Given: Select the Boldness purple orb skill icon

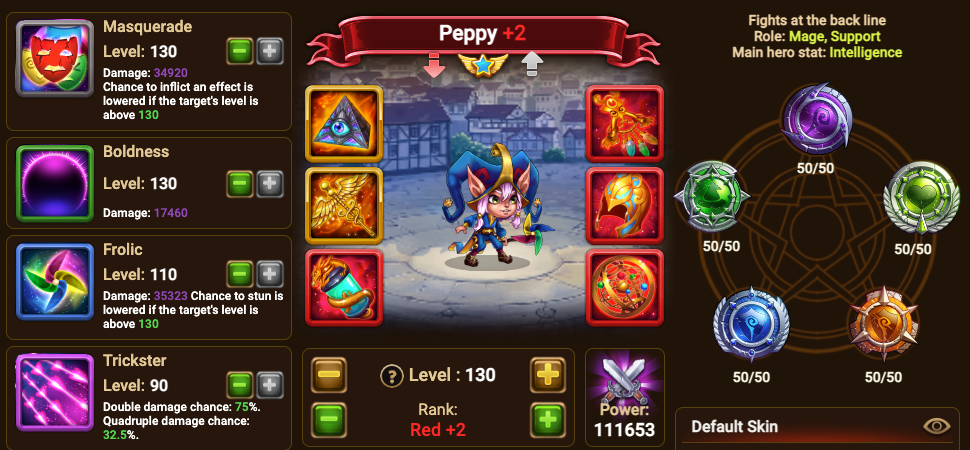Looking at the screenshot, I should pyautogui.click(x=54, y=183).
